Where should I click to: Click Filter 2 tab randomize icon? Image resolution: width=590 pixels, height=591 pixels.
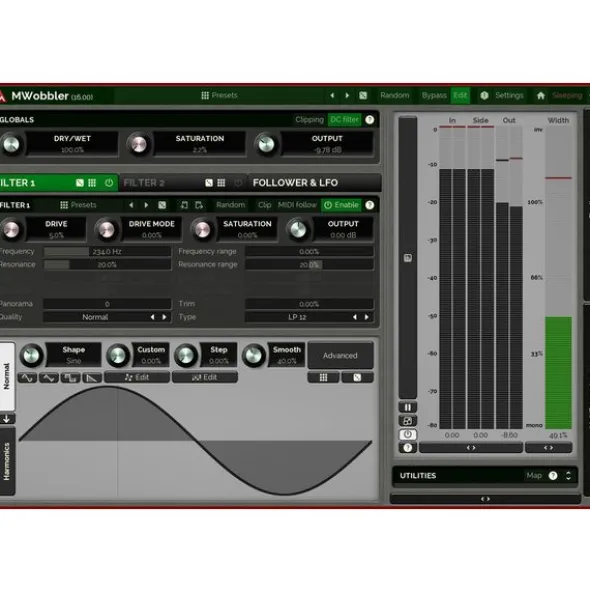pyautogui.click(x=209, y=183)
